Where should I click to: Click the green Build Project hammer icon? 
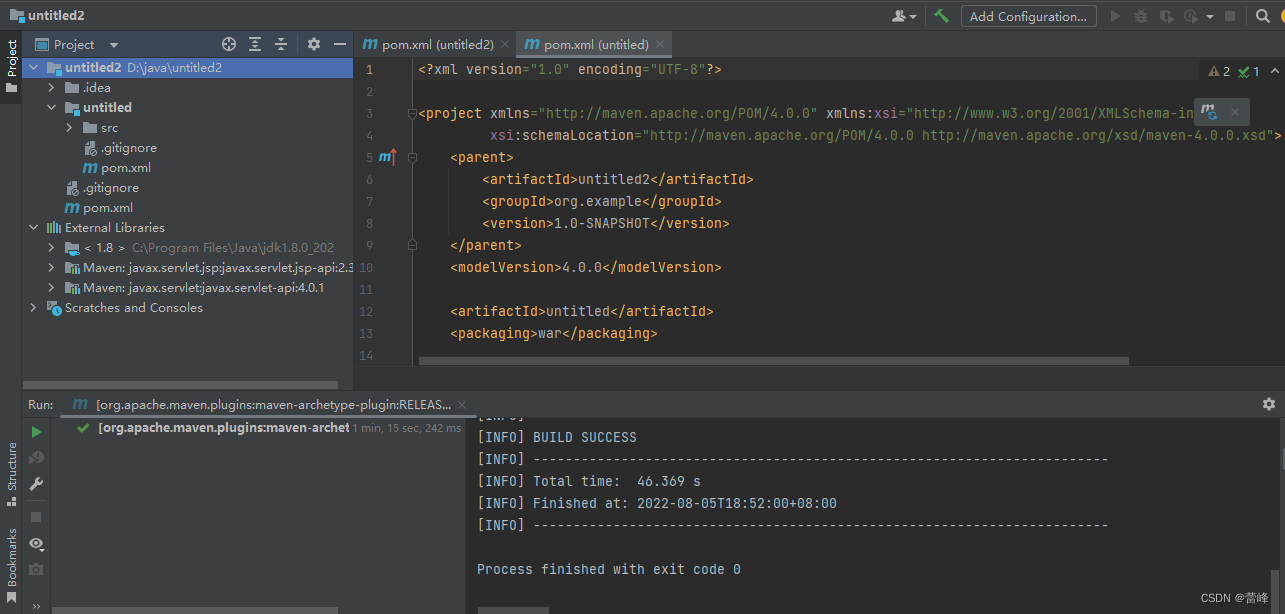point(941,16)
